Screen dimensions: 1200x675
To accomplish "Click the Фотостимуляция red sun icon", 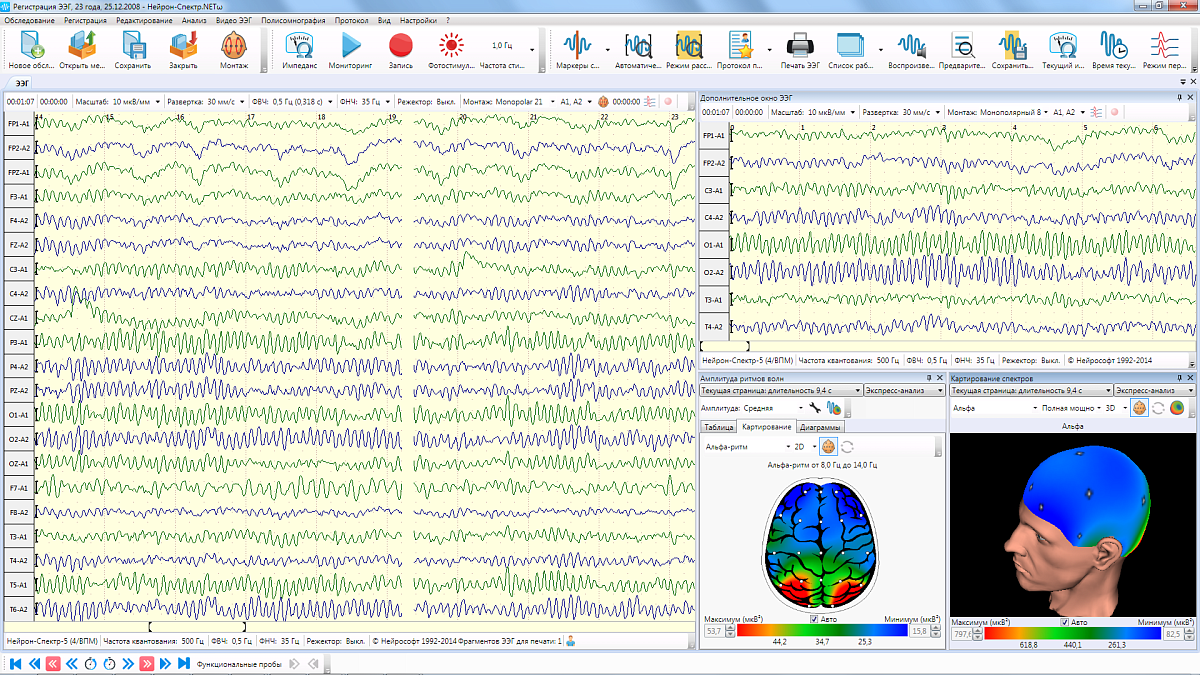I will coord(452,46).
